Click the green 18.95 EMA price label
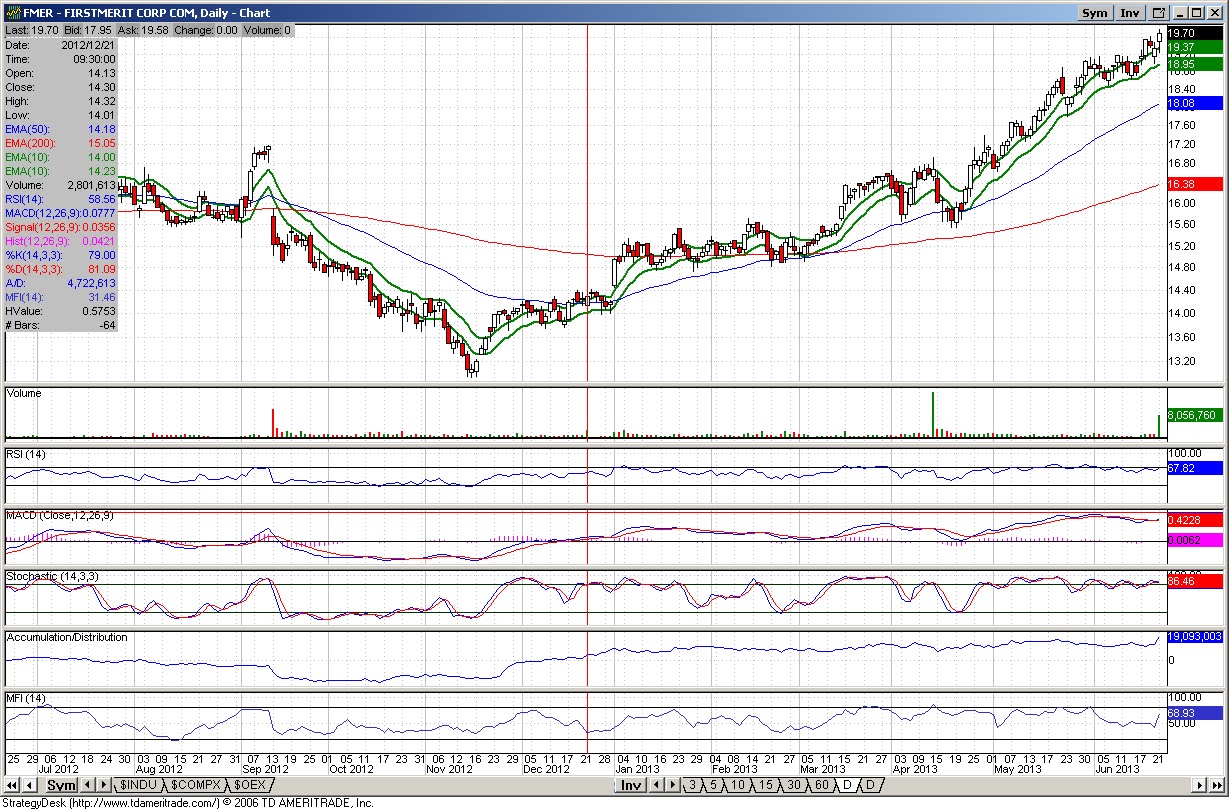The image size is (1229, 809). pos(1194,63)
